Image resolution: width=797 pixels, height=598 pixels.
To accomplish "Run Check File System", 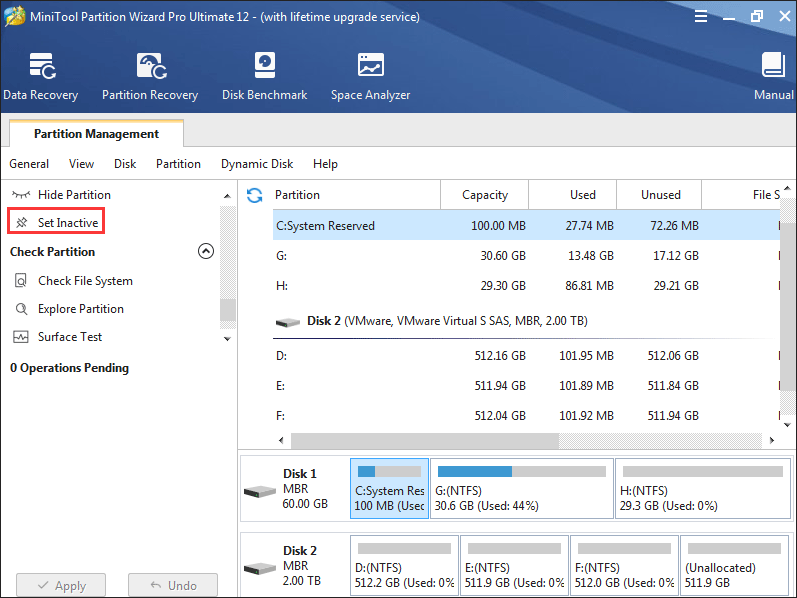I will coord(85,281).
